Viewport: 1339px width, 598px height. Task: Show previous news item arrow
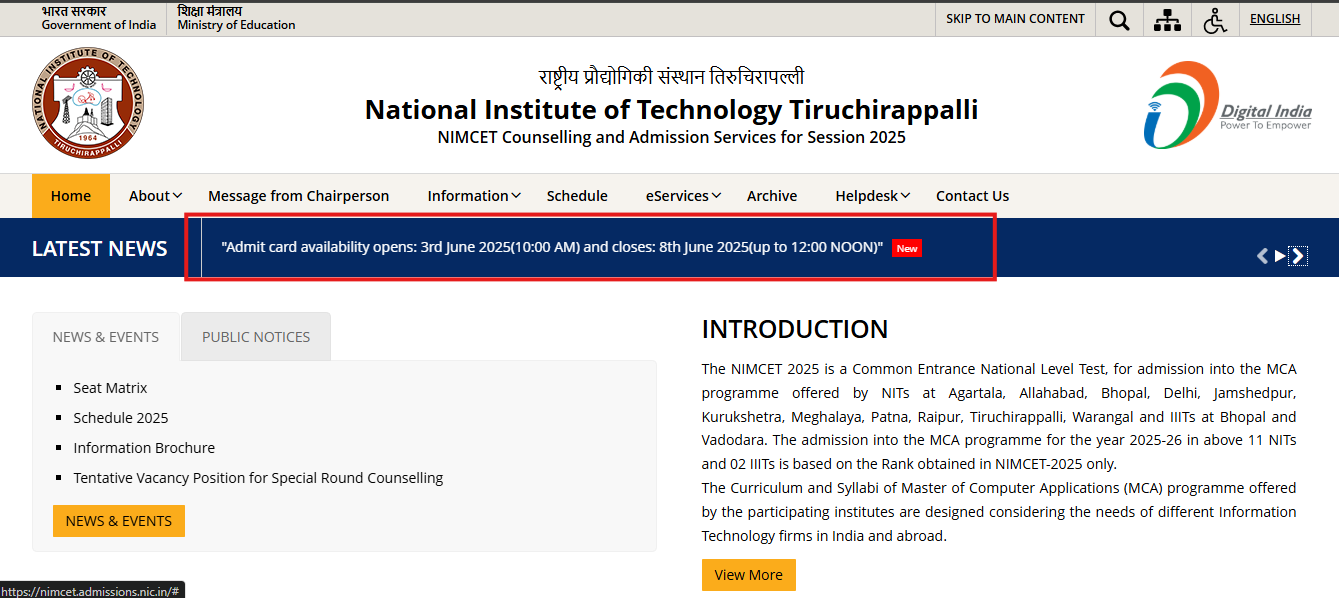coord(1262,256)
